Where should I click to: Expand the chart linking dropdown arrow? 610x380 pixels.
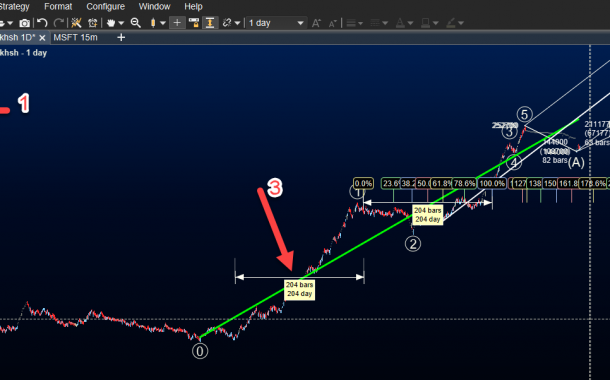pos(237,23)
